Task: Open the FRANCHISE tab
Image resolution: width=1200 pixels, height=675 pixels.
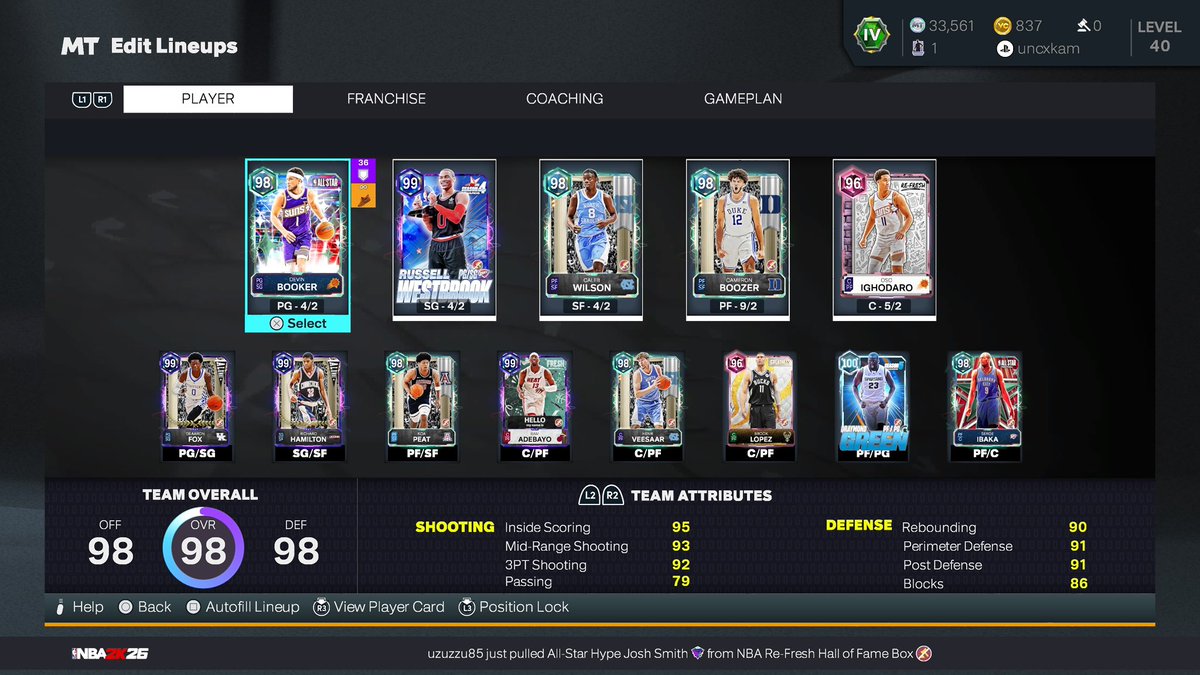Action: click(x=386, y=99)
